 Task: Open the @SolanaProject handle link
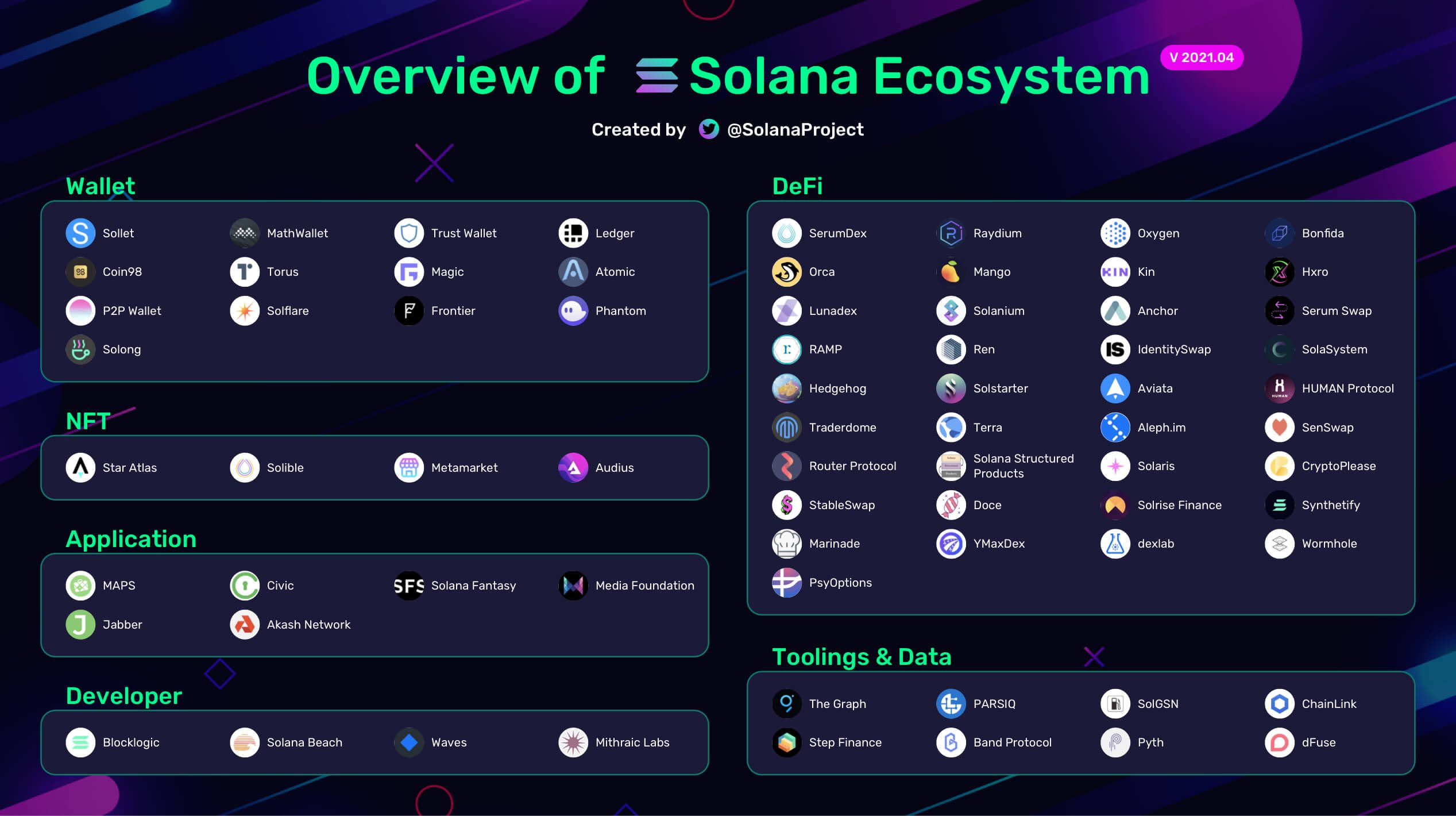795,130
